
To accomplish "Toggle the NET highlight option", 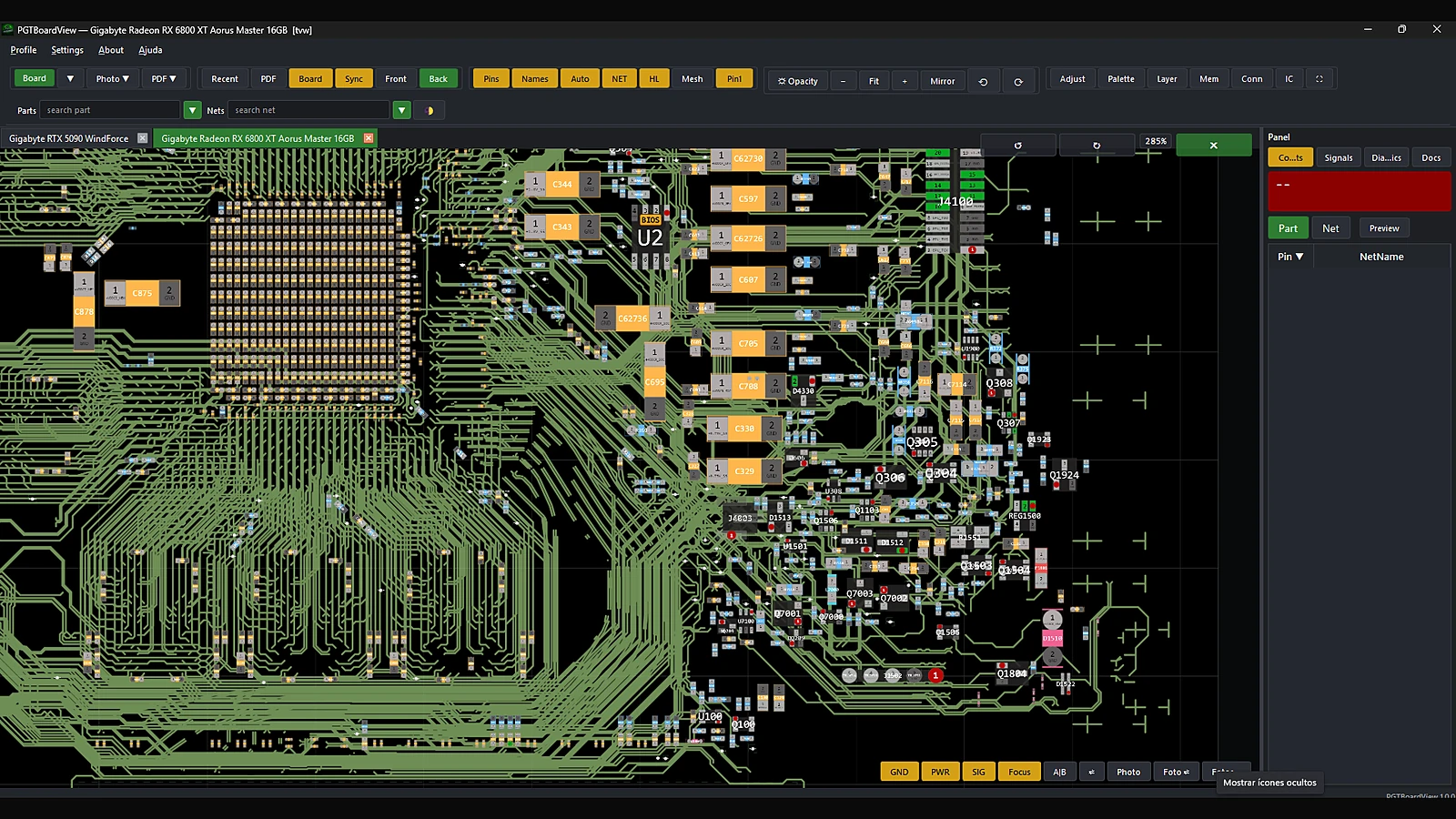I will 620,79.
